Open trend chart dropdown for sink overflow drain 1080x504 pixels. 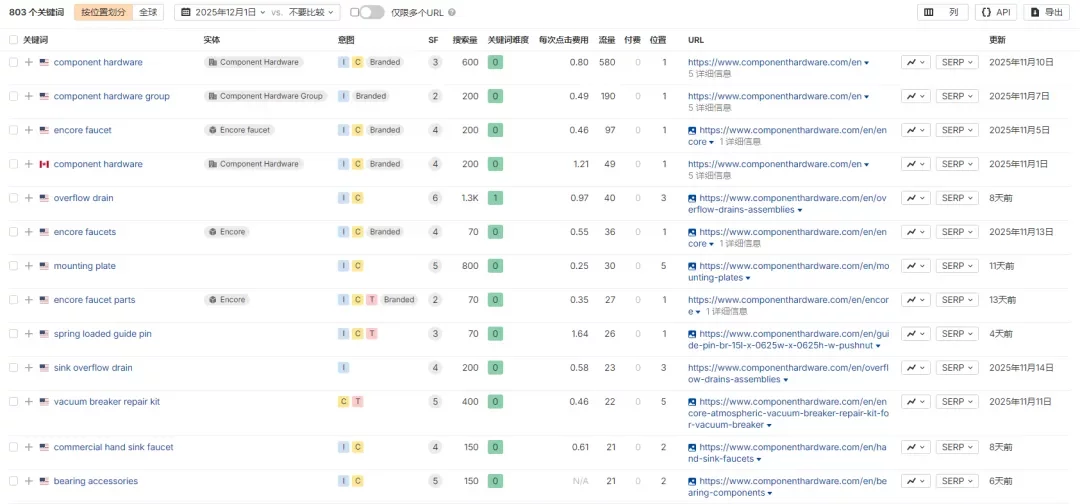(915, 368)
